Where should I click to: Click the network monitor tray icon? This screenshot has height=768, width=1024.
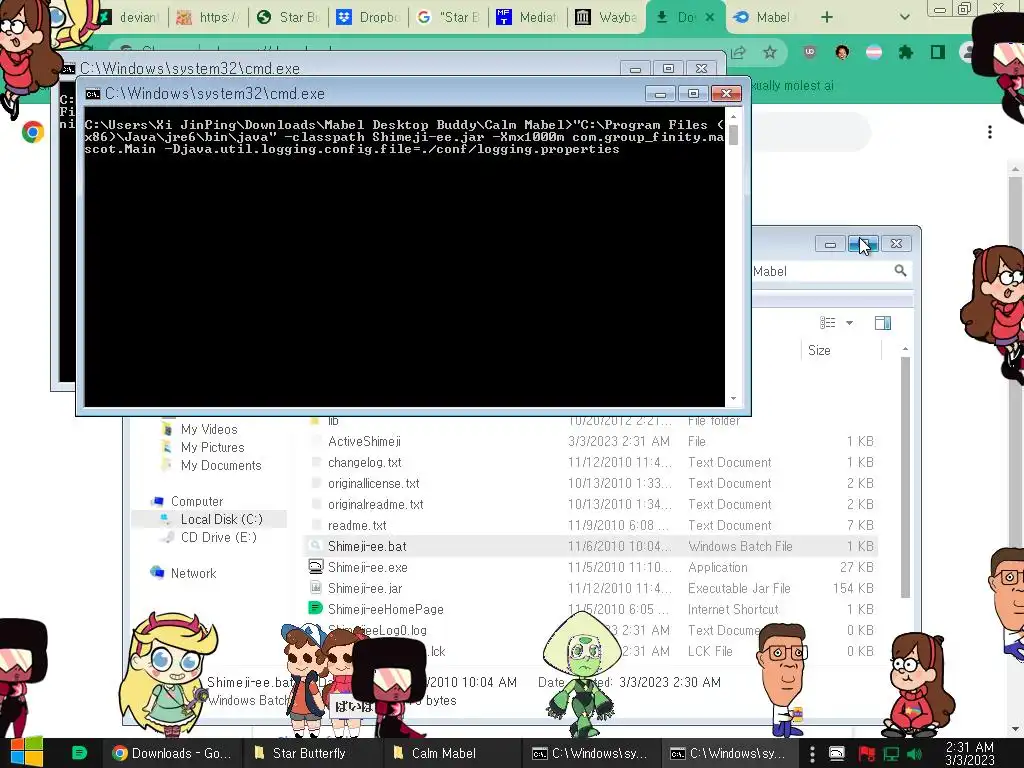click(x=891, y=754)
